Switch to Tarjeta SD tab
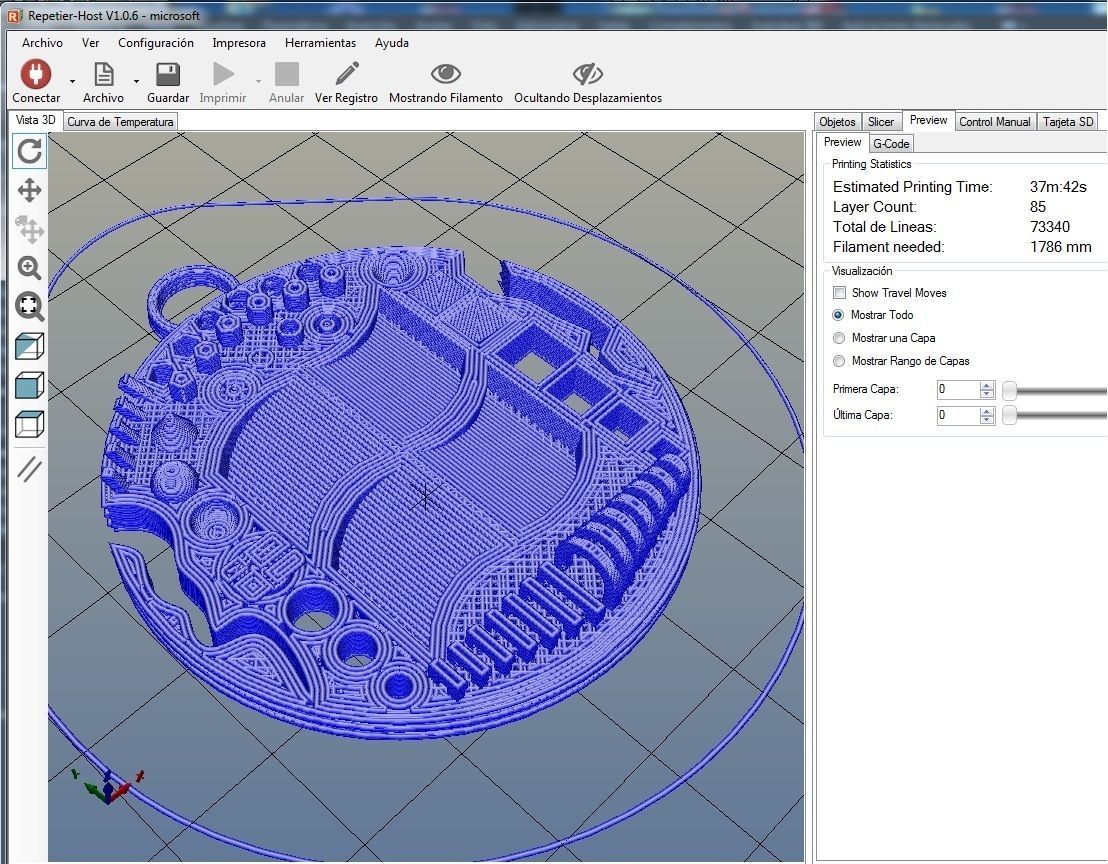This screenshot has height=864, width=1108. click(x=1068, y=122)
